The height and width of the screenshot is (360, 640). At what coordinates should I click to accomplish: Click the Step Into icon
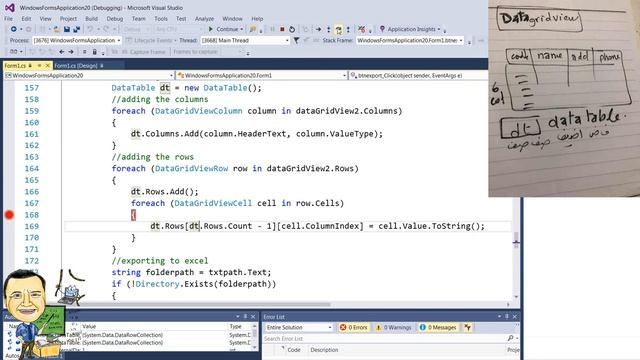point(329,29)
